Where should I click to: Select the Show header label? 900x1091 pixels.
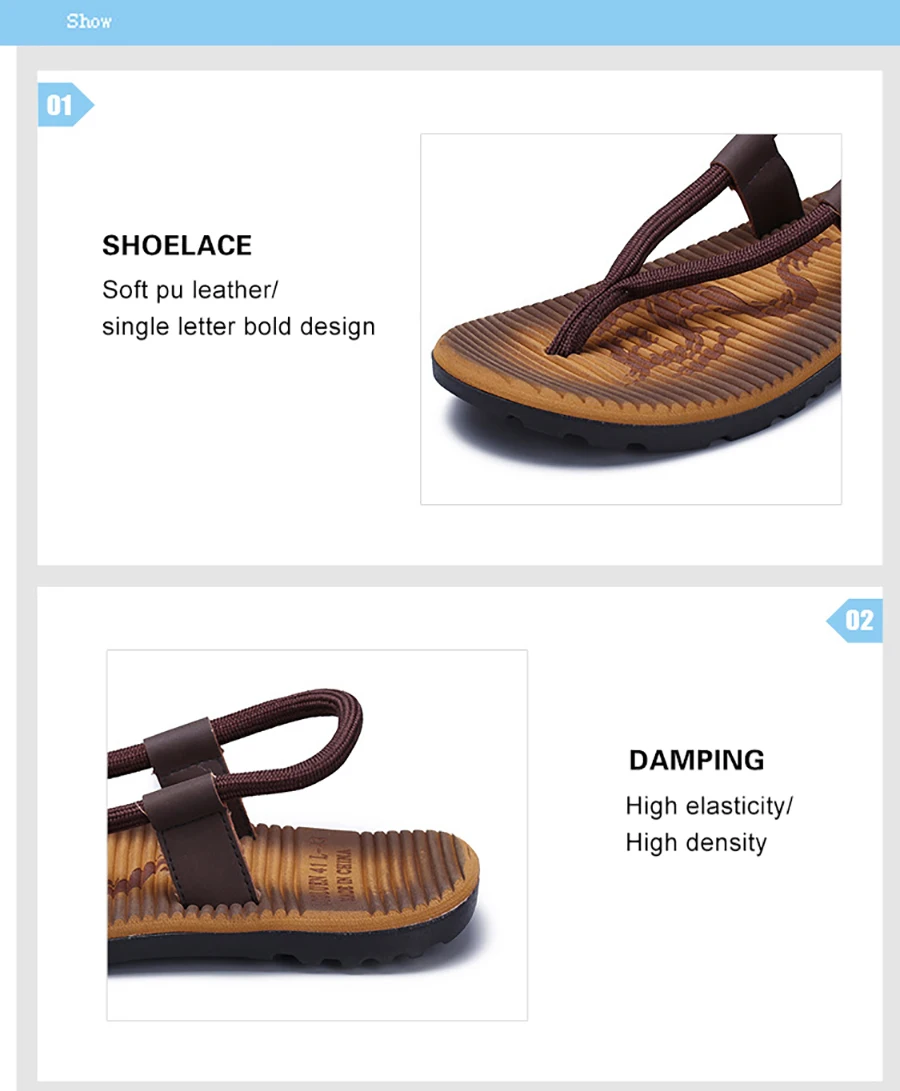pos(89,22)
